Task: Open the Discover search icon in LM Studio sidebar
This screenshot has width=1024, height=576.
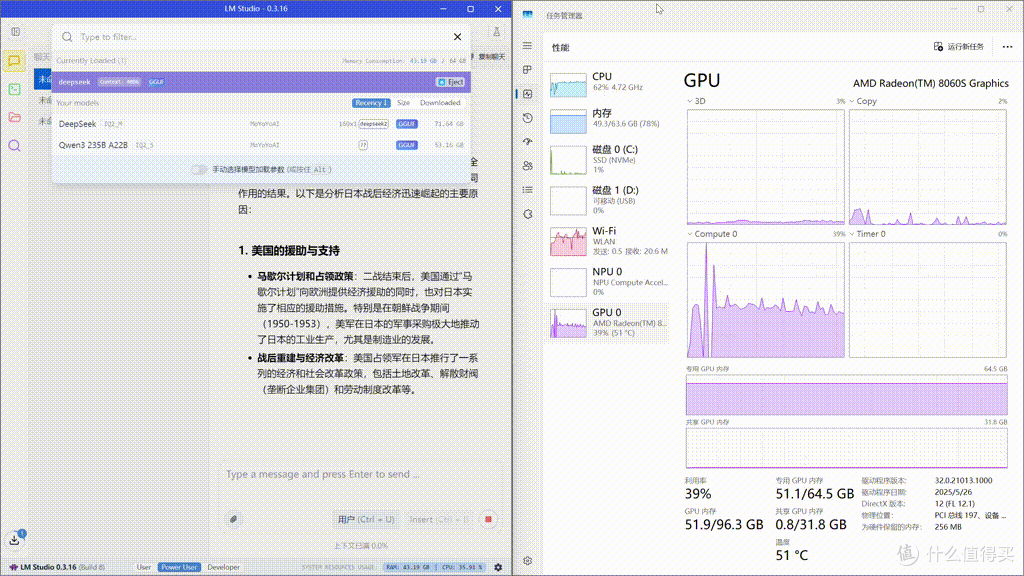Action: pos(14,146)
